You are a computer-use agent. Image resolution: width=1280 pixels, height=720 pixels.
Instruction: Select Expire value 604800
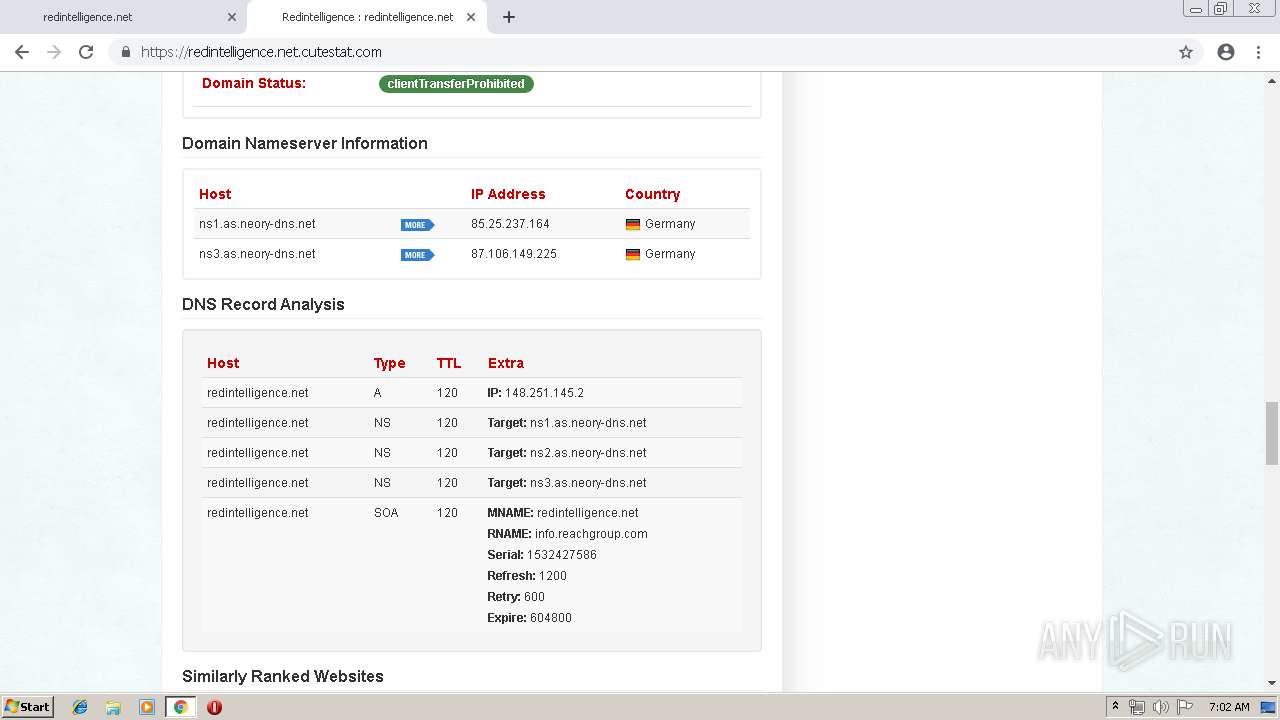[x=551, y=618]
